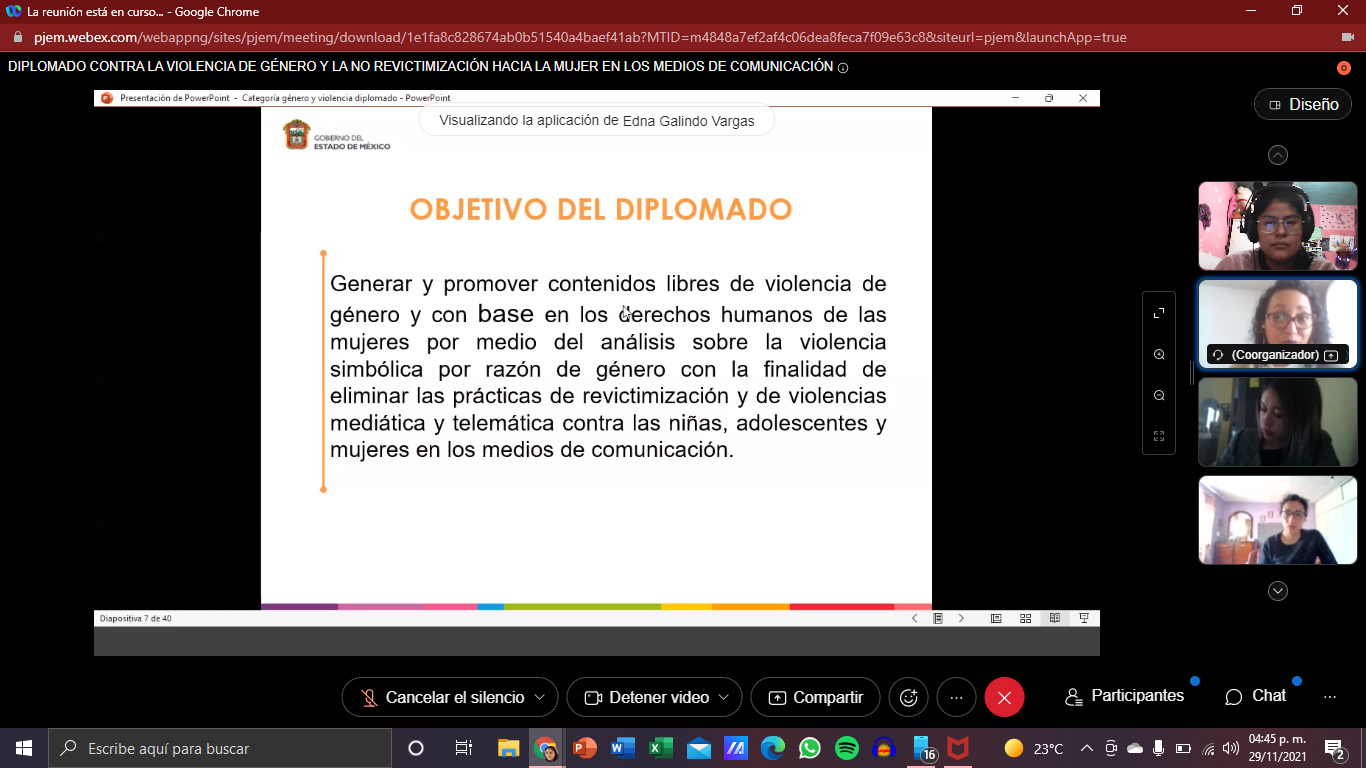Switch to Slide Sorter view icon
This screenshot has width=1366, height=768.
pyautogui.click(x=1025, y=618)
